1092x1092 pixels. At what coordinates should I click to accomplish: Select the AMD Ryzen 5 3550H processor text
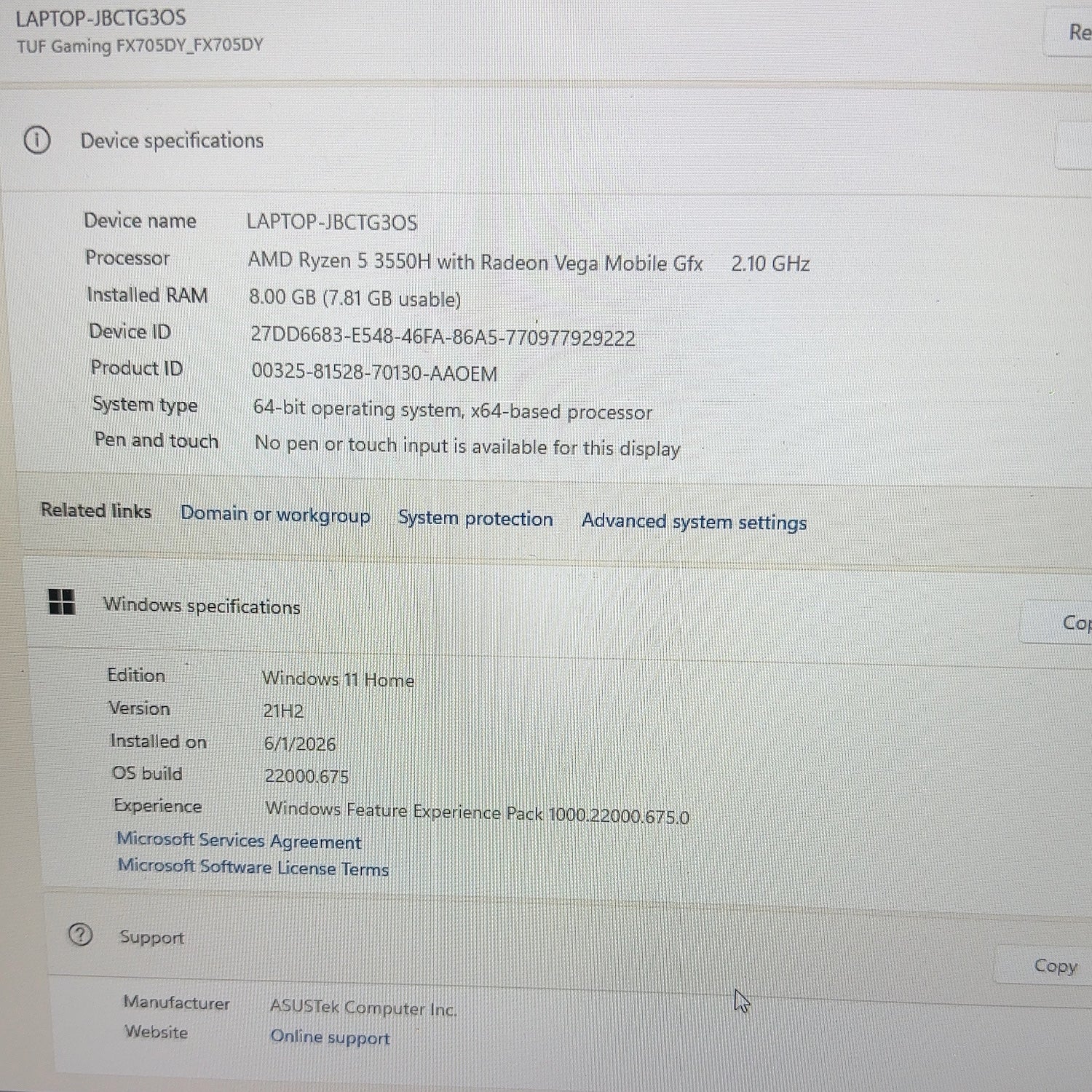click(475, 261)
